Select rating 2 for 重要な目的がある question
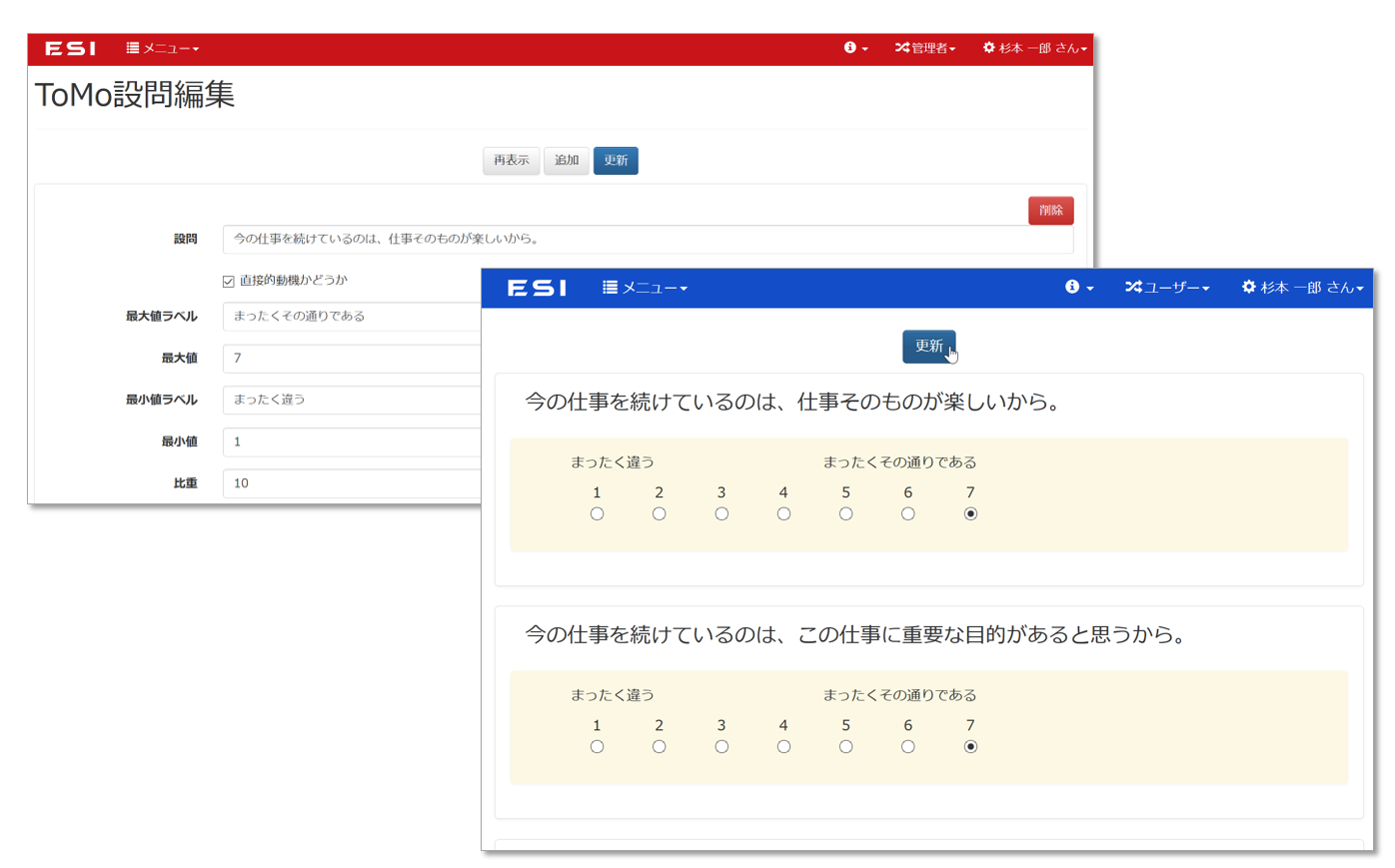1395x868 pixels. pyautogui.click(x=659, y=747)
